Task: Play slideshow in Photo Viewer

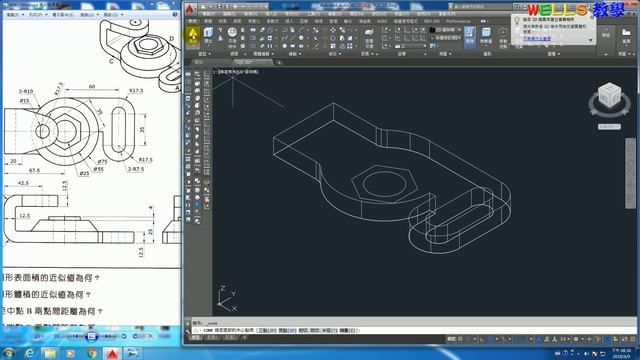Action: coord(91,336)
